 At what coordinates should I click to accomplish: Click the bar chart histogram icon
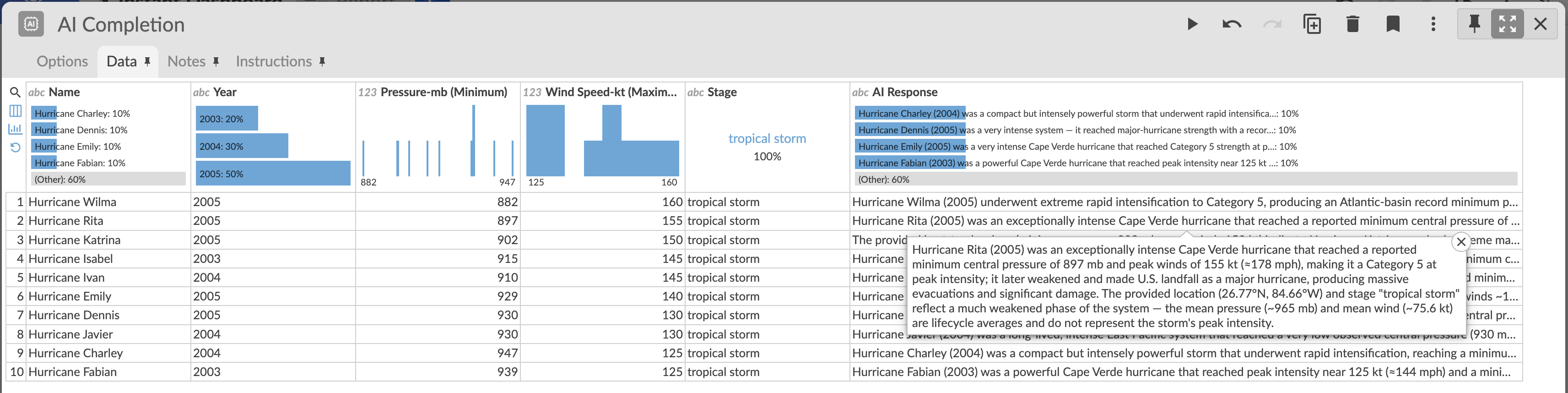click(15, 129)
